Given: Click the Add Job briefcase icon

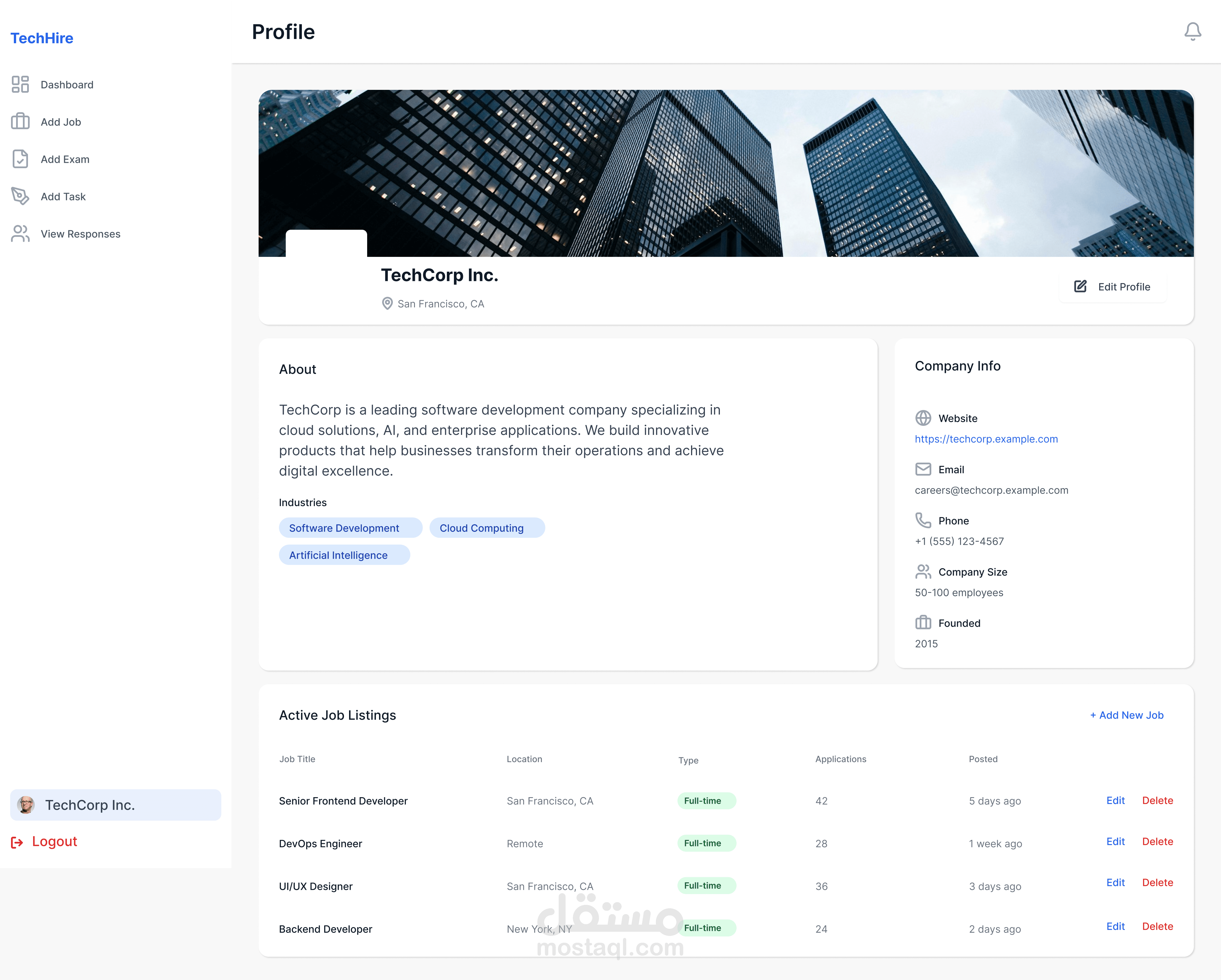Looking at the screenshot, I should (x=20, y=121).
